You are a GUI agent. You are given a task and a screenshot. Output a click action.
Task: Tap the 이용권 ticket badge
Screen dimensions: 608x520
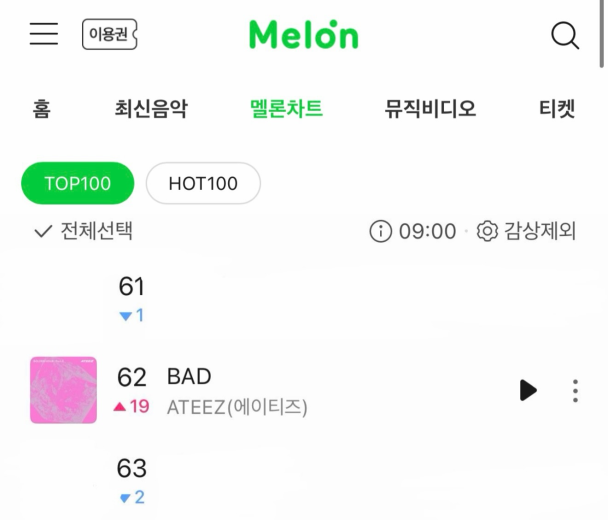[x=110, y=34]
